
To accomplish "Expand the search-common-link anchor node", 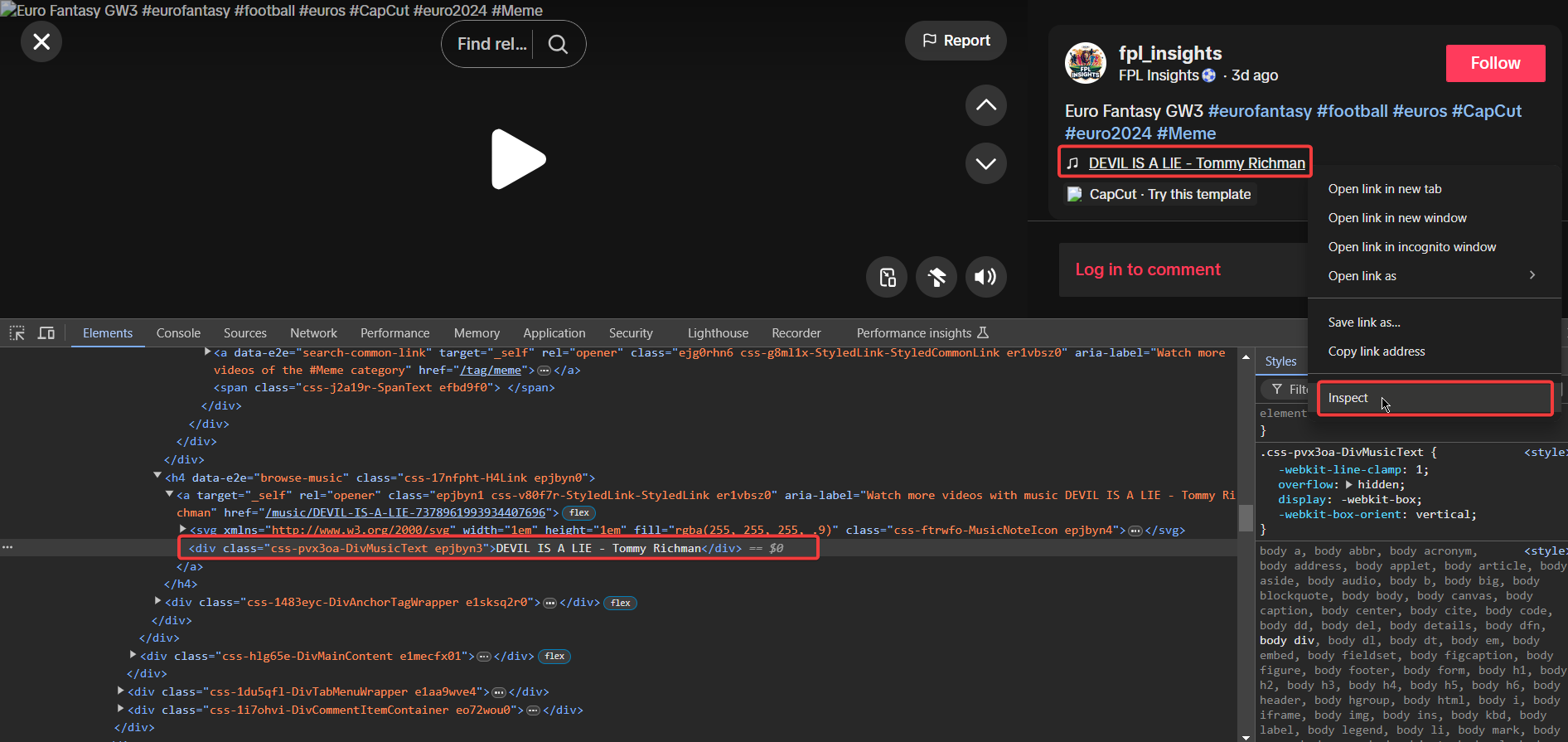I will point(207,352).
